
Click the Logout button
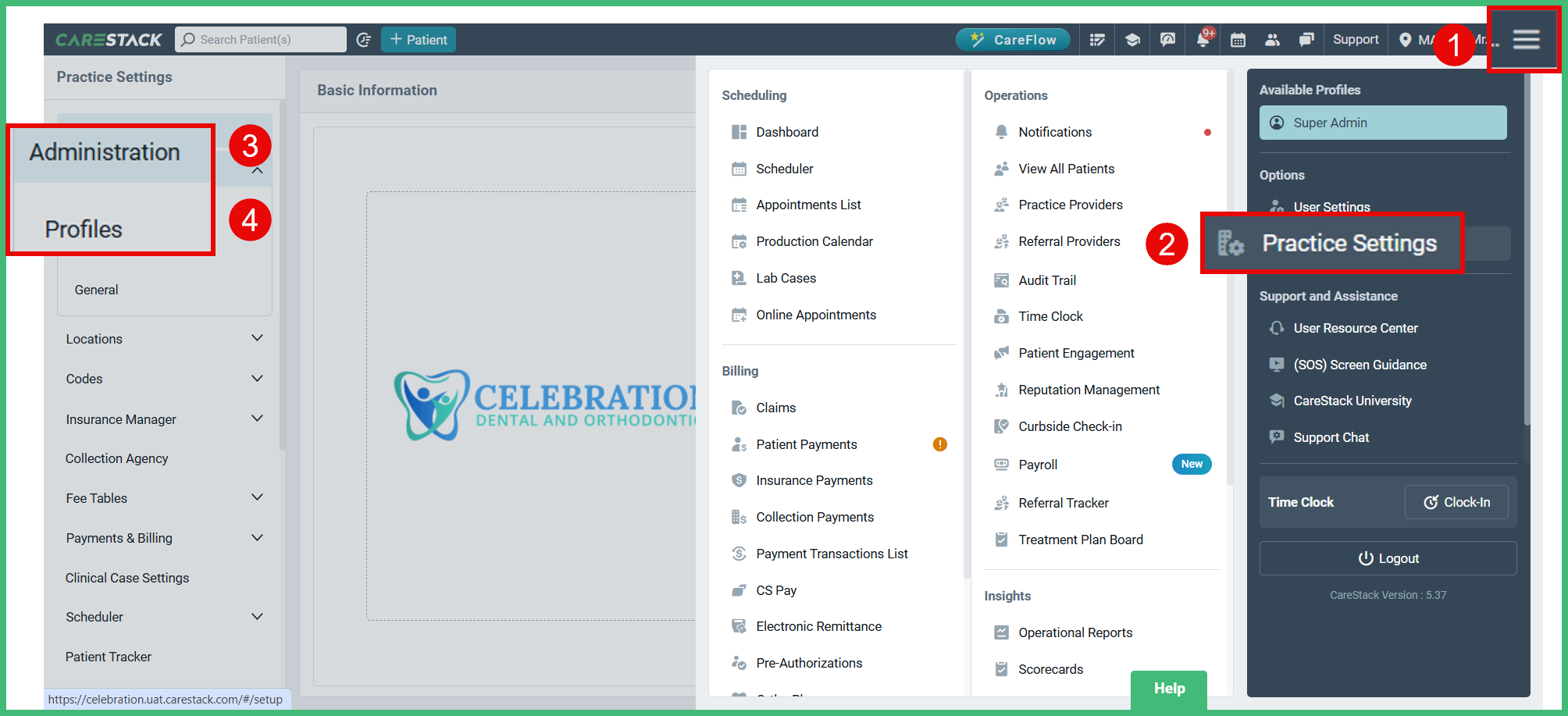tap(1388, 557)
